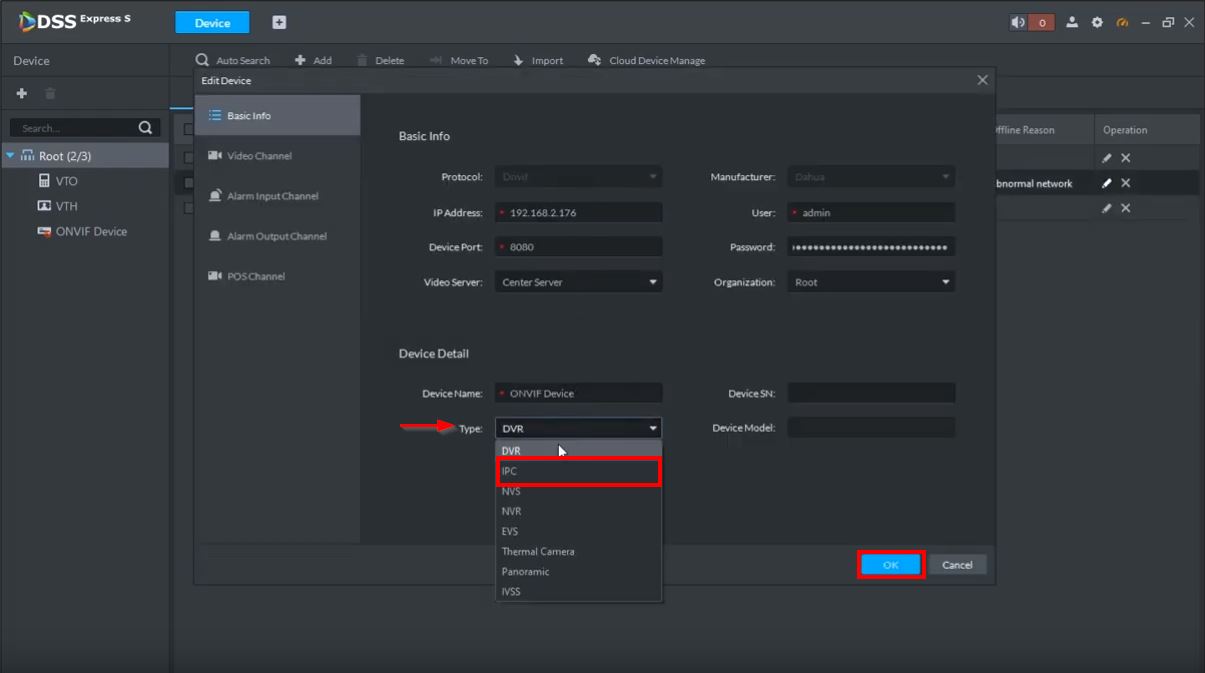
Task: Open settings gear in title bar
Action: 1097,23
